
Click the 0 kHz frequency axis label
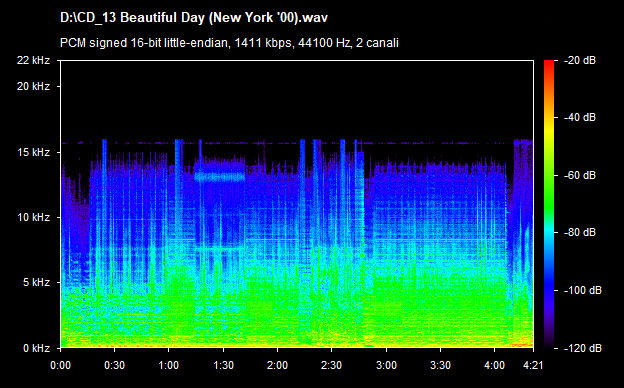(36, 348)
